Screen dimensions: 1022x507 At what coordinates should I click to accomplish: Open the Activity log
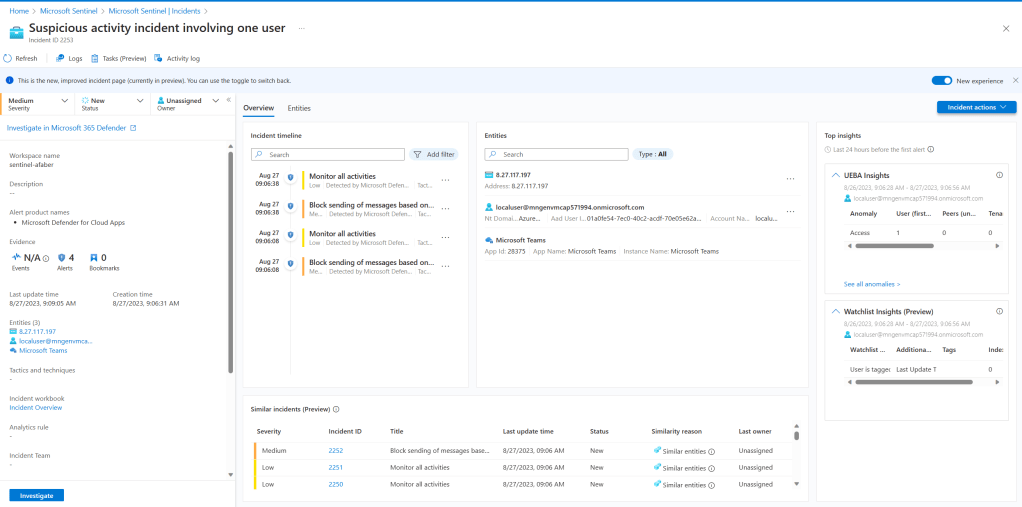click(177, 59)
